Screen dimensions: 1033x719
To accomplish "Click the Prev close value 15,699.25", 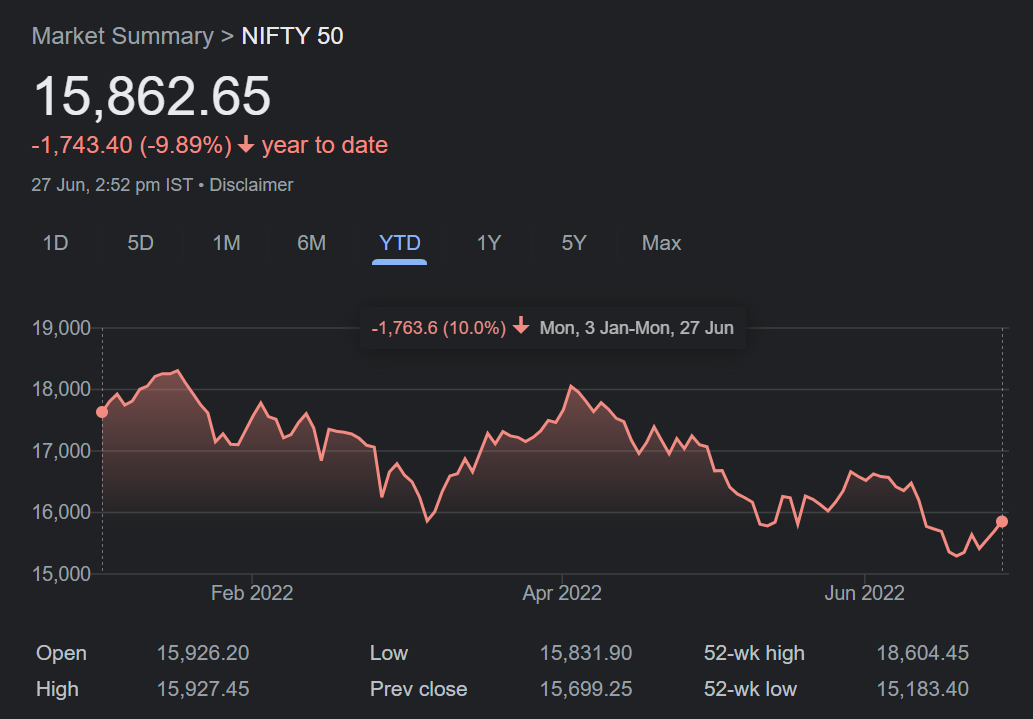I will pyautogui.click(x=586, y=689).
